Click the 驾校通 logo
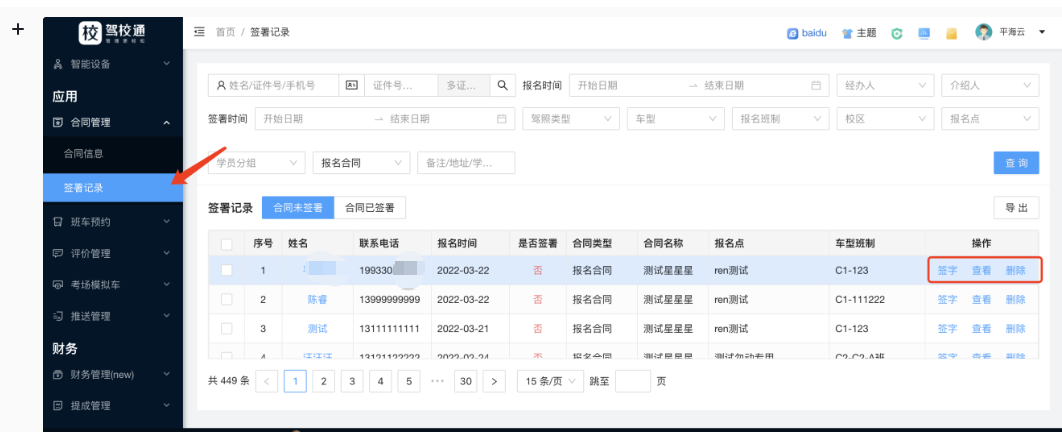This screenshot has width=1062, height=432. tap(112, 32)
